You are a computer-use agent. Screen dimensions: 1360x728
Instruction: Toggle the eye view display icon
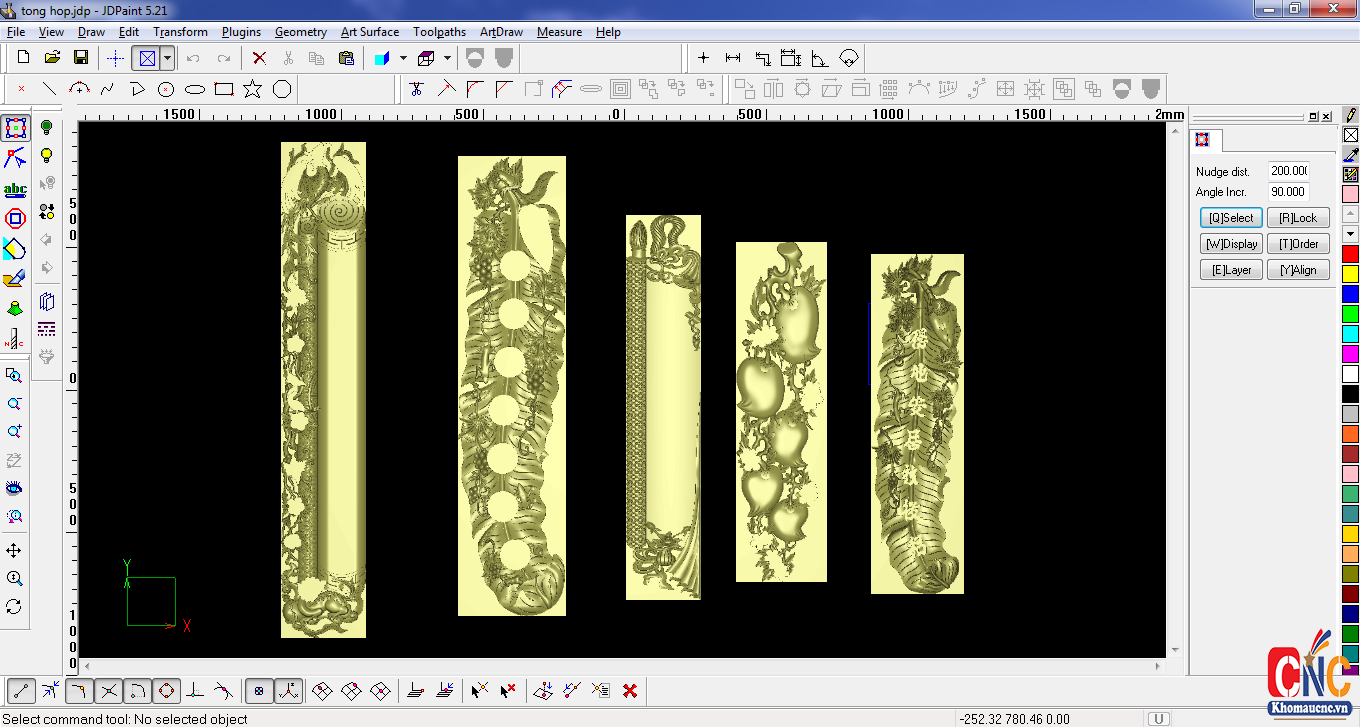14,488
